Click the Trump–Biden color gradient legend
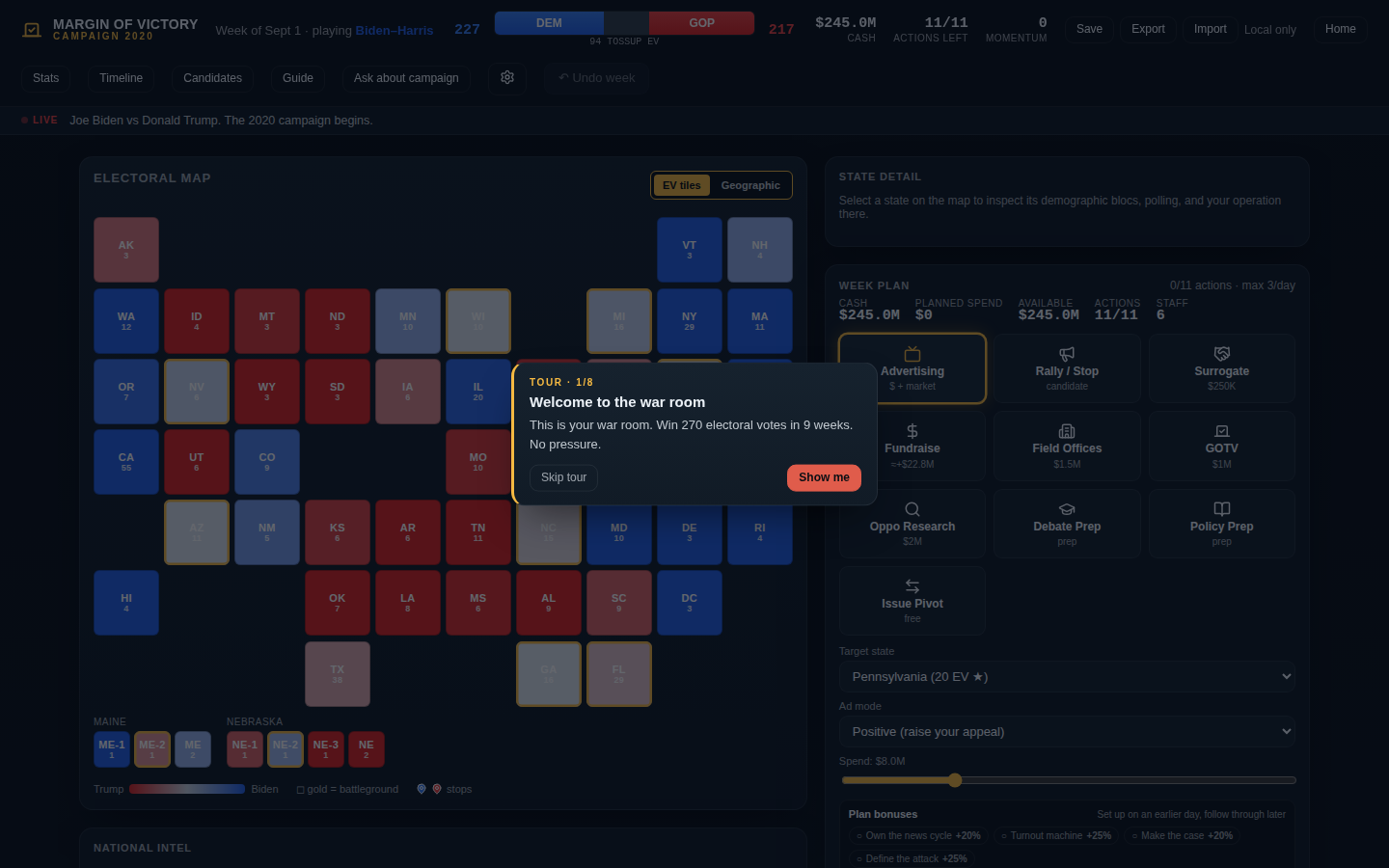The width and height of the screenshot is (1389, 868). pos(187,789)
